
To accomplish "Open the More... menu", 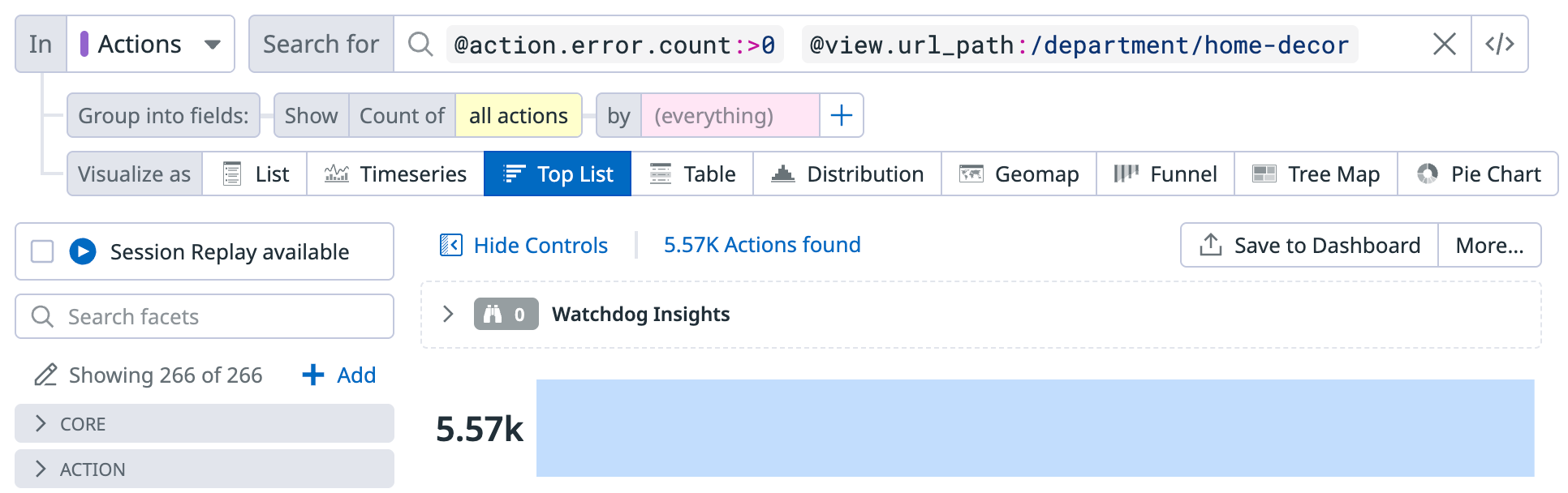I will 1489,245.
